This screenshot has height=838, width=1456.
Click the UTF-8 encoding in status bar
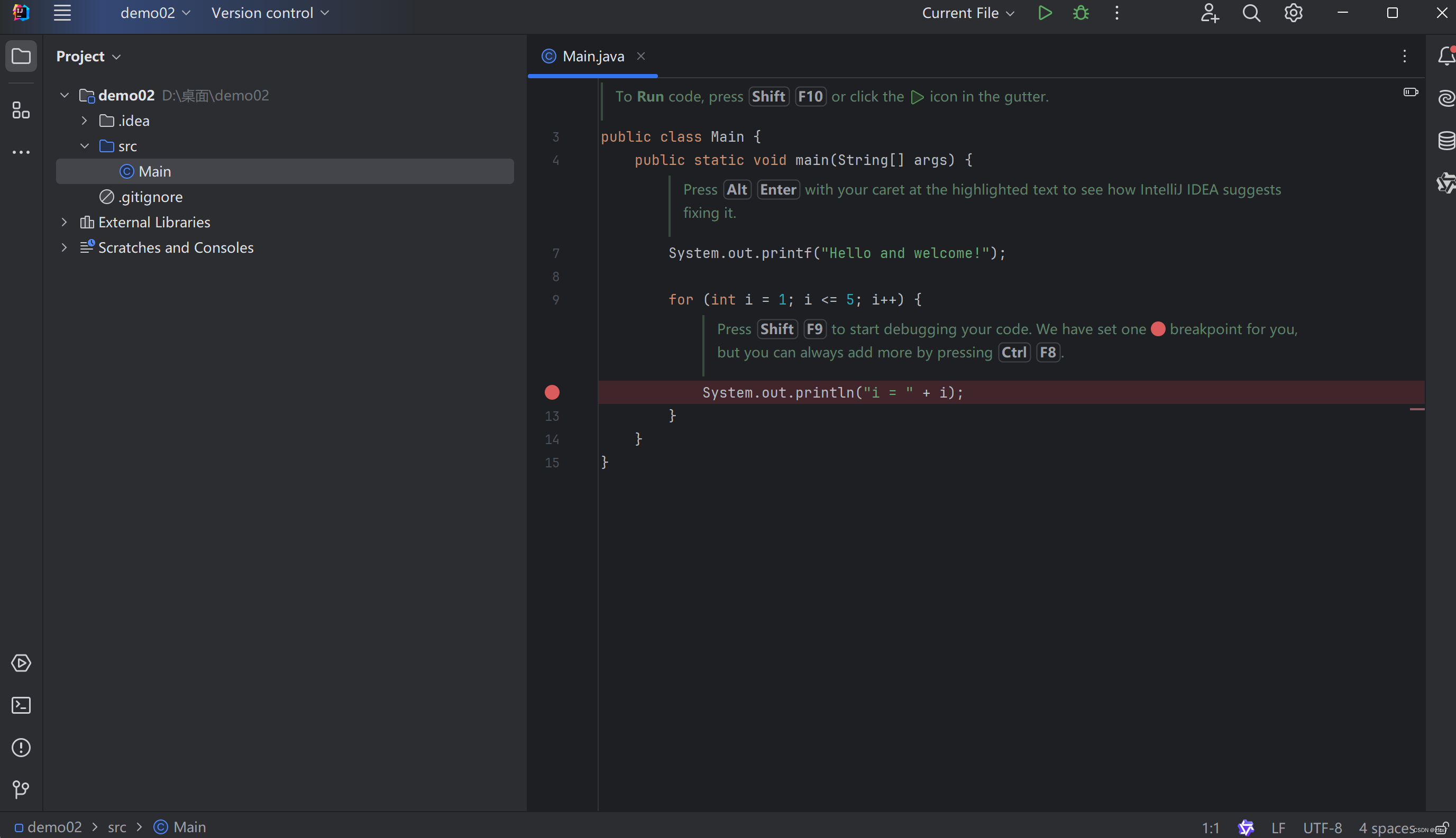[x=1322, y=827]
